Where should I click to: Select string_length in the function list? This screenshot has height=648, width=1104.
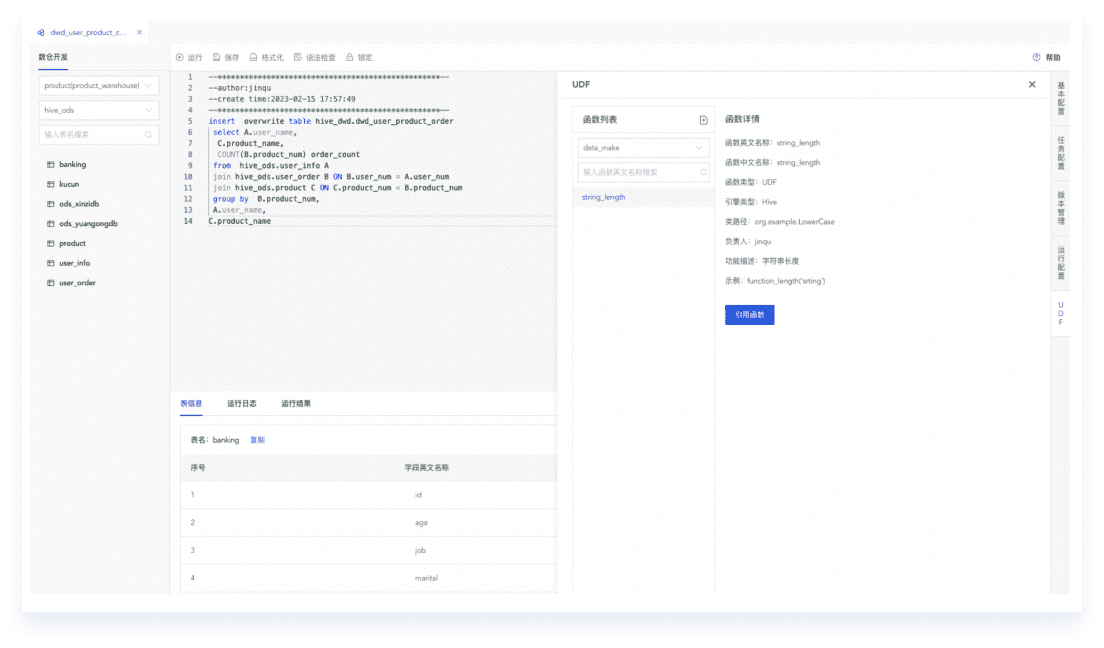click(604, 197)
